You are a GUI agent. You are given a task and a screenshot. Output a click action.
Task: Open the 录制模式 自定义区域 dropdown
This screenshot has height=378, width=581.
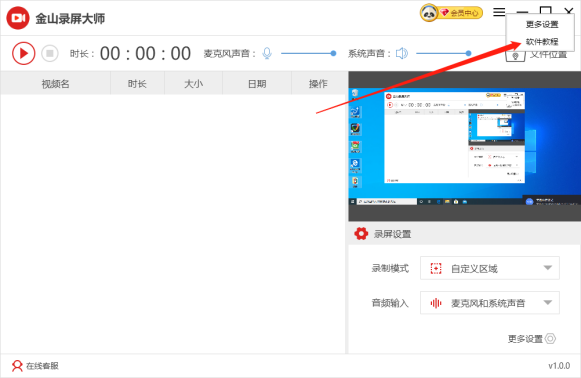click(490, 268)
